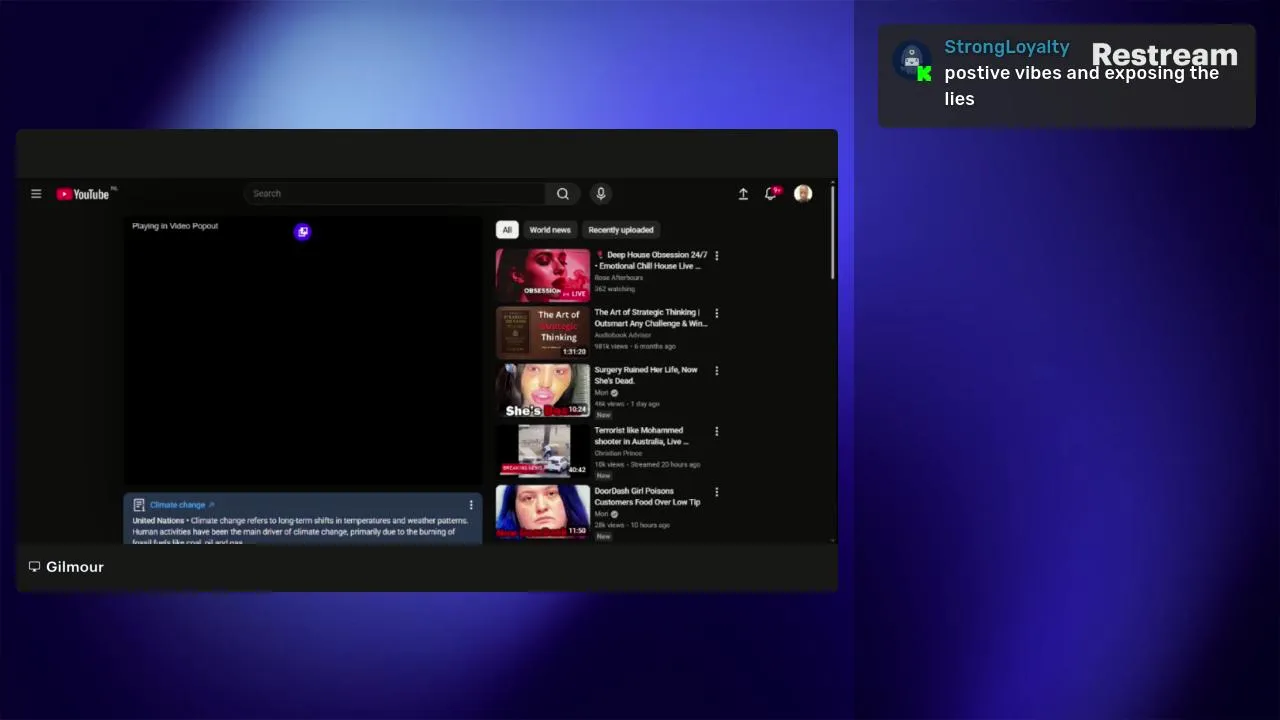
Task: Click the monitor icon beside Gilmour
Action: point(34,567)
